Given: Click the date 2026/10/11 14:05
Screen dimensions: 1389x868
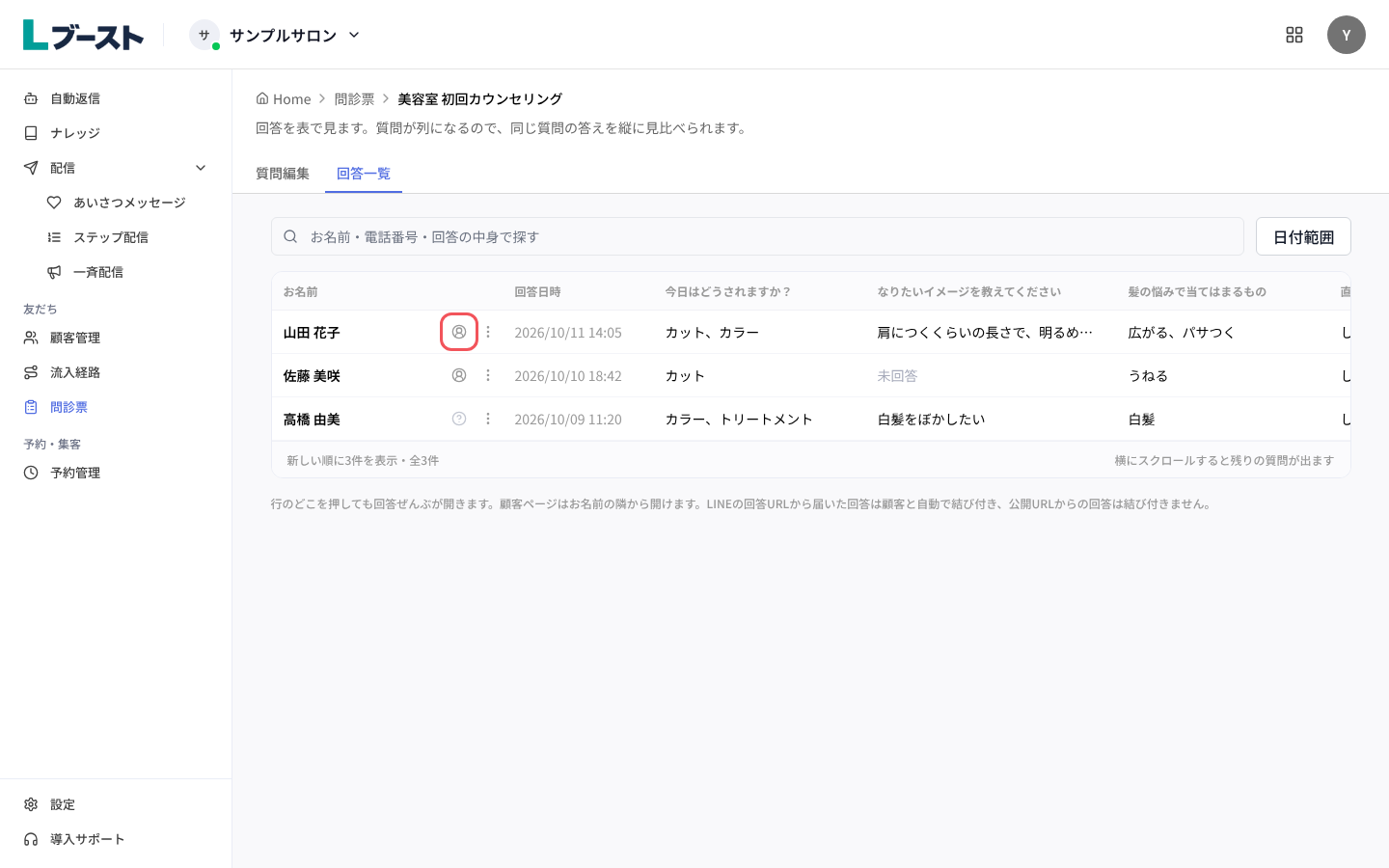Looking at the screenshot, I should pos(568,333).
